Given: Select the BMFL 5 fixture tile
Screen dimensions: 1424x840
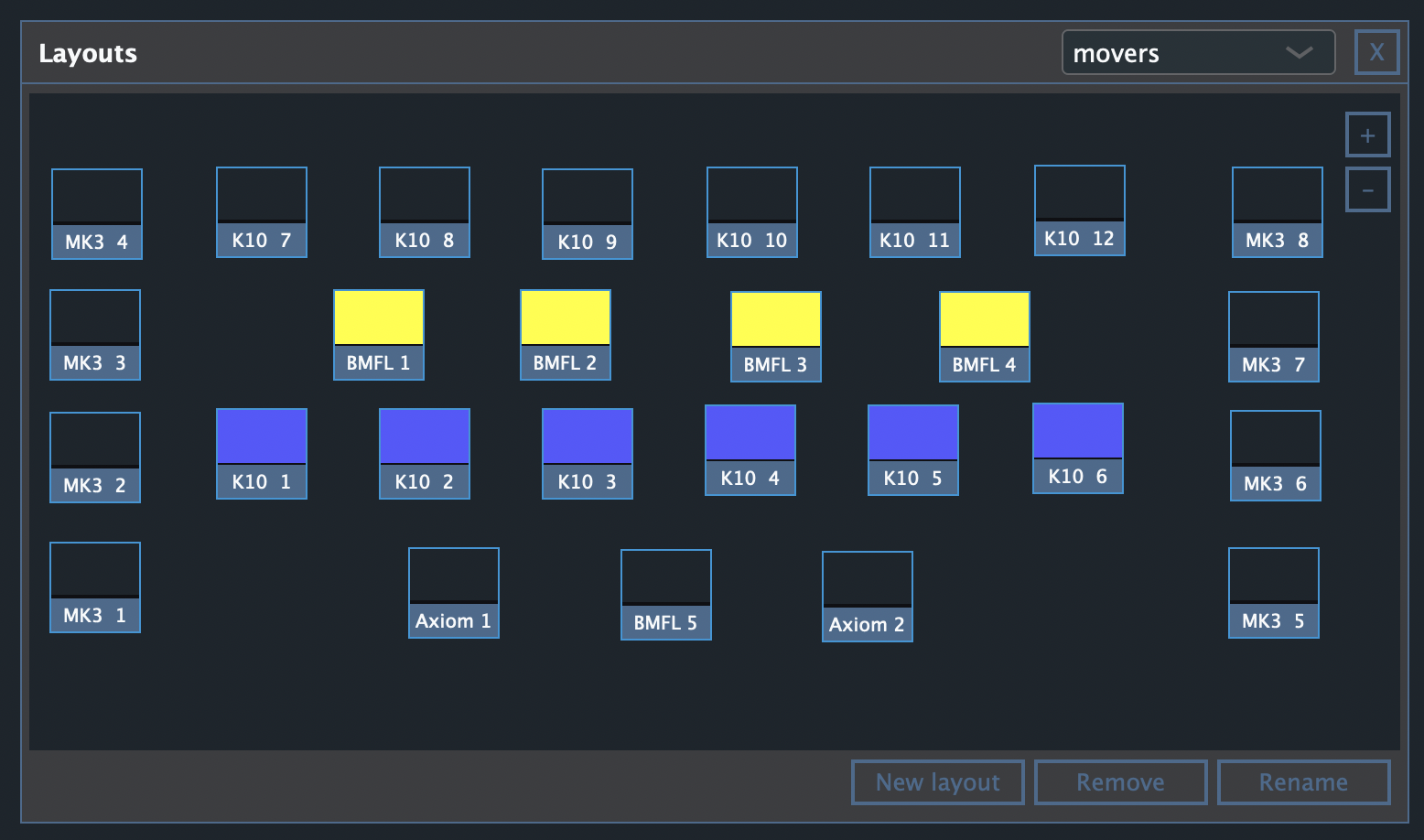Looking at the screenshot, I should point(666,594).
